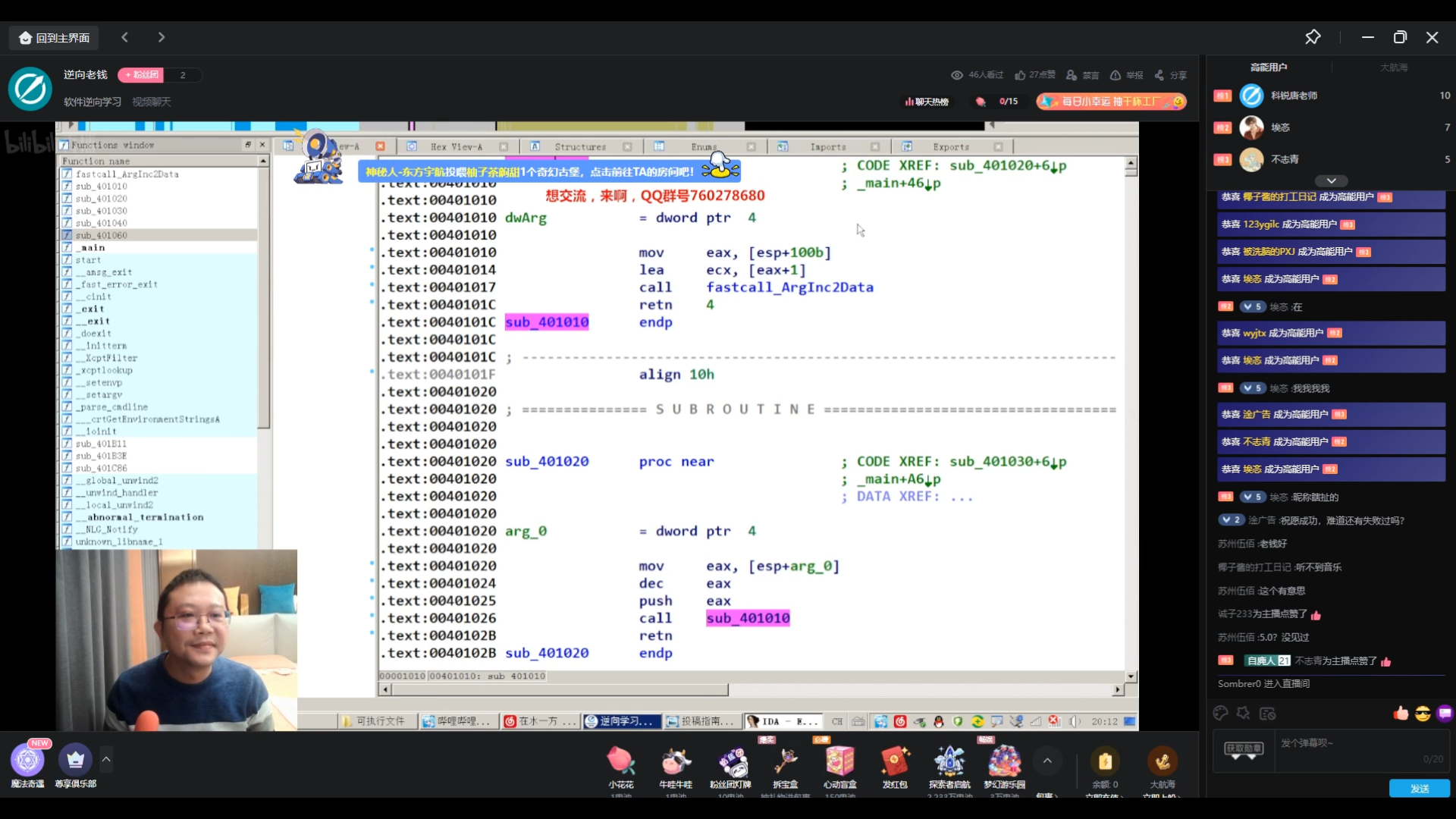Switch to the Exports tab
Viewport: 1456px width, 819px height.
click(949, 146)
